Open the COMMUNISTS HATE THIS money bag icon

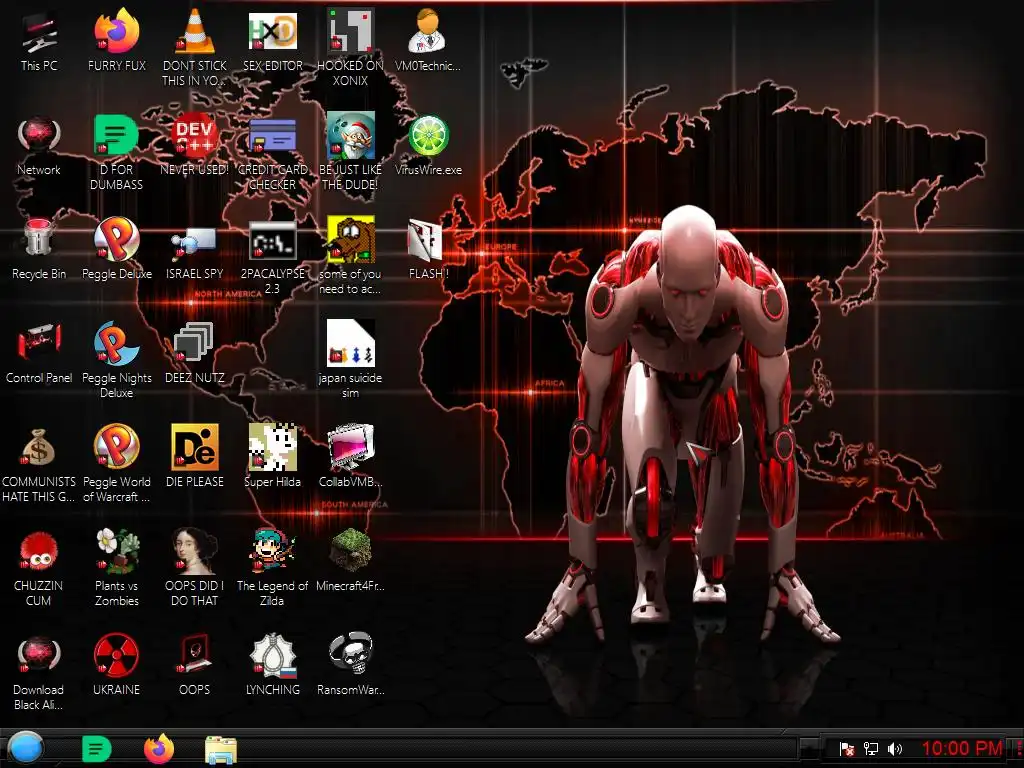coord(39,447)
